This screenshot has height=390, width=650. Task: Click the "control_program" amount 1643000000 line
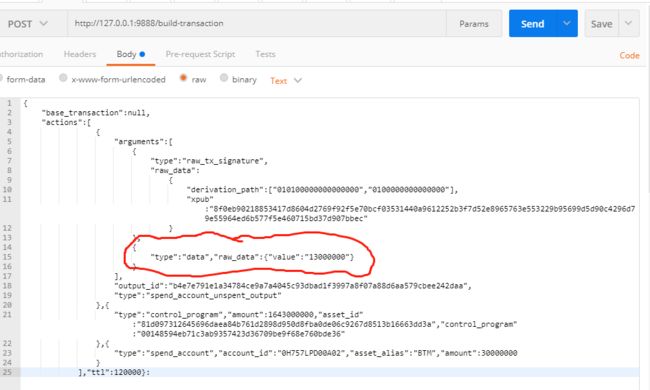[x=238, y=315]
